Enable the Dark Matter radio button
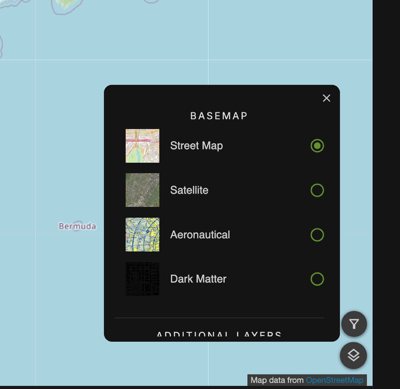Screen dimensions: 400x389 pos(317,279)
